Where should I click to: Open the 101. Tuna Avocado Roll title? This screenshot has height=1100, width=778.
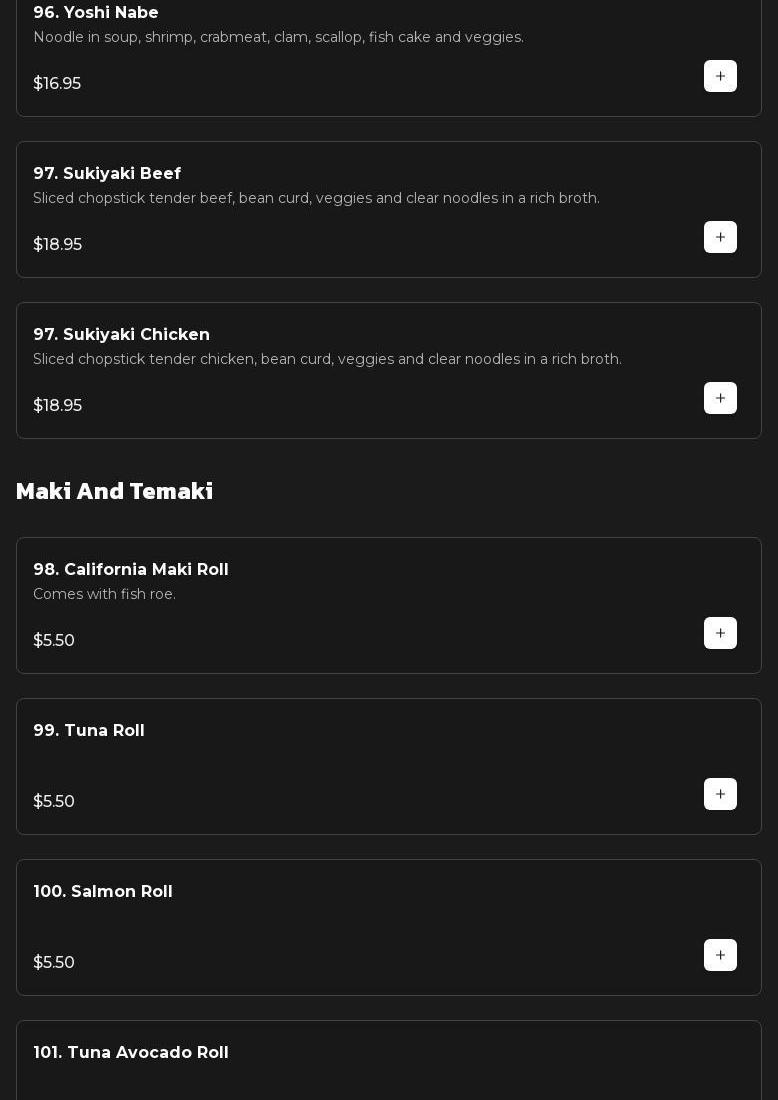click(x=131, y=1053)
